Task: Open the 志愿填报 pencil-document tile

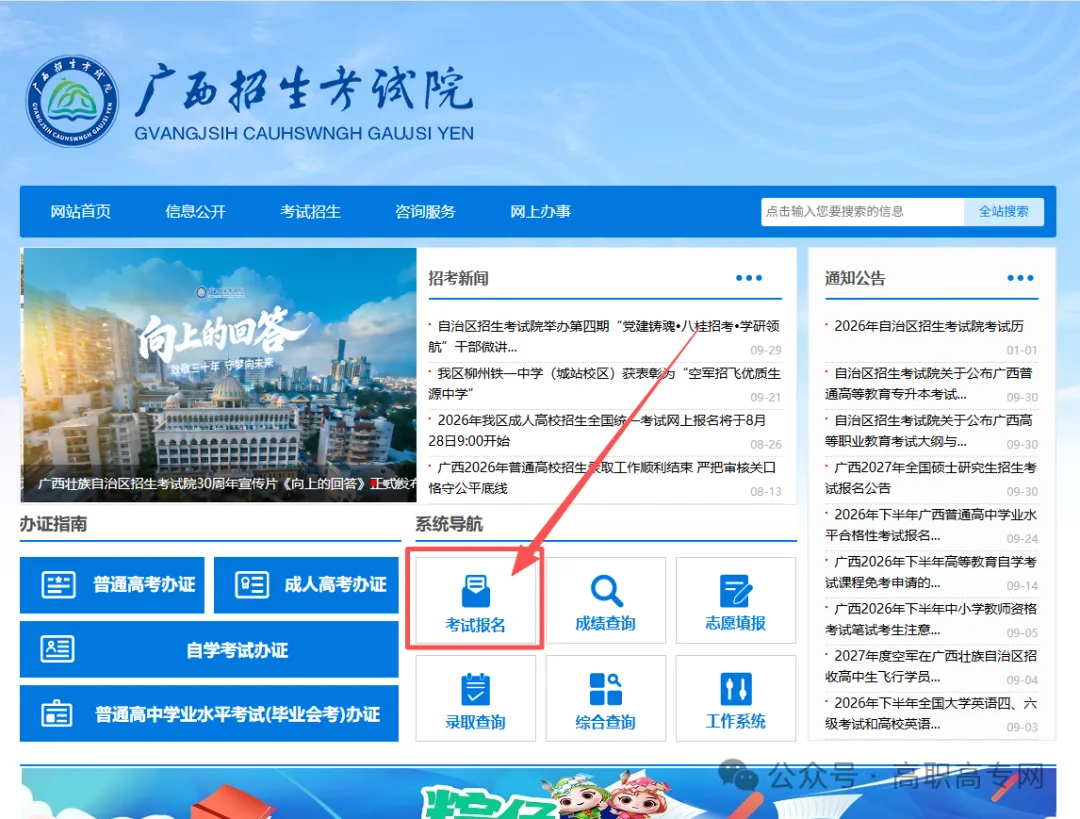Action: click(736, 600)
